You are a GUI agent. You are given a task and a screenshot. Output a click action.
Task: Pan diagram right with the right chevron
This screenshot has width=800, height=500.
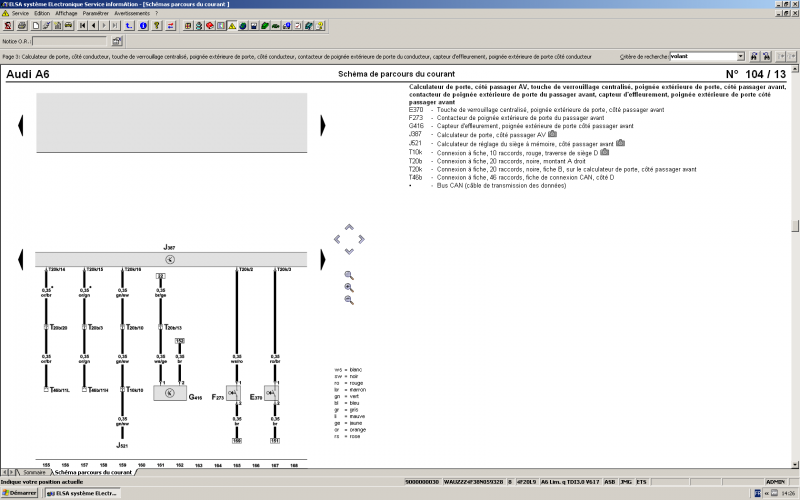pos(361,239)
